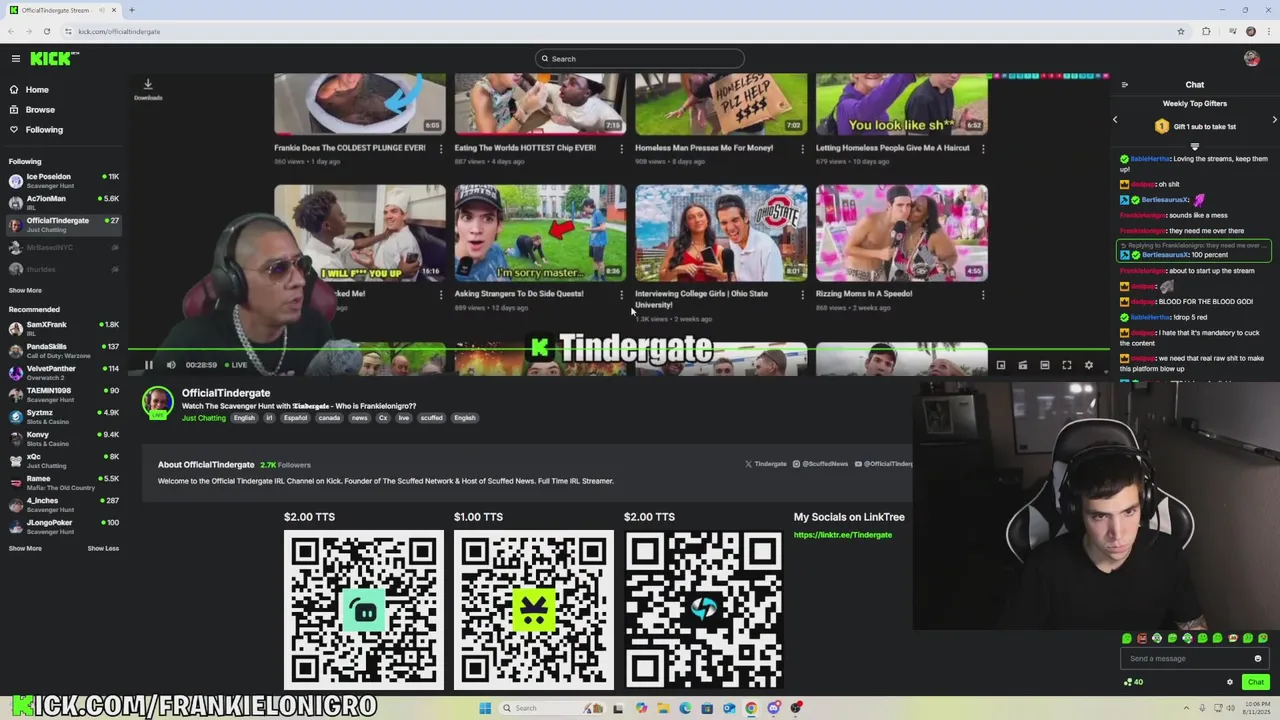This screenshot has height=720, width=1280.
Task: Toggle theater mode icon
Action: [1045, 366]
